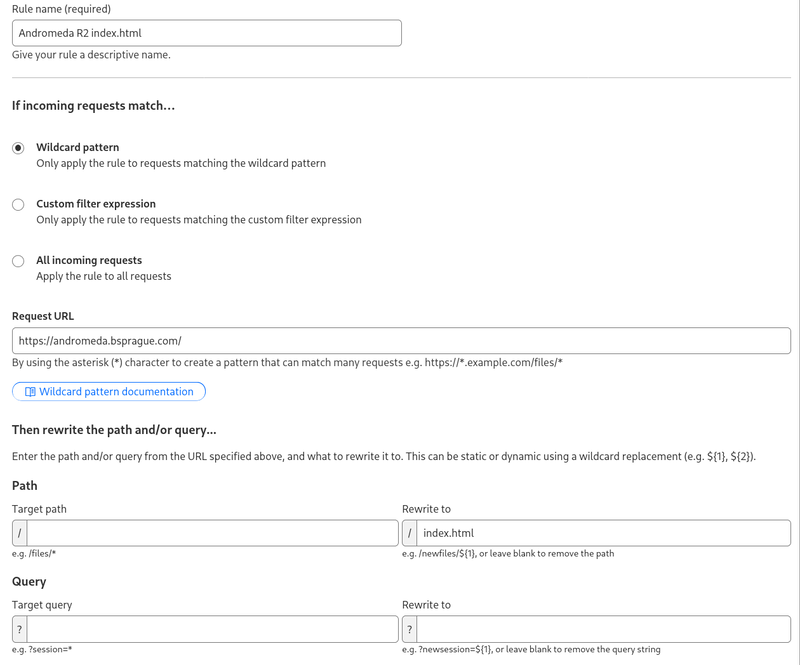Click the "?" prefix beside Target query
The height and width of the screenshot is (665, 800).
click(x=17, y=629)
